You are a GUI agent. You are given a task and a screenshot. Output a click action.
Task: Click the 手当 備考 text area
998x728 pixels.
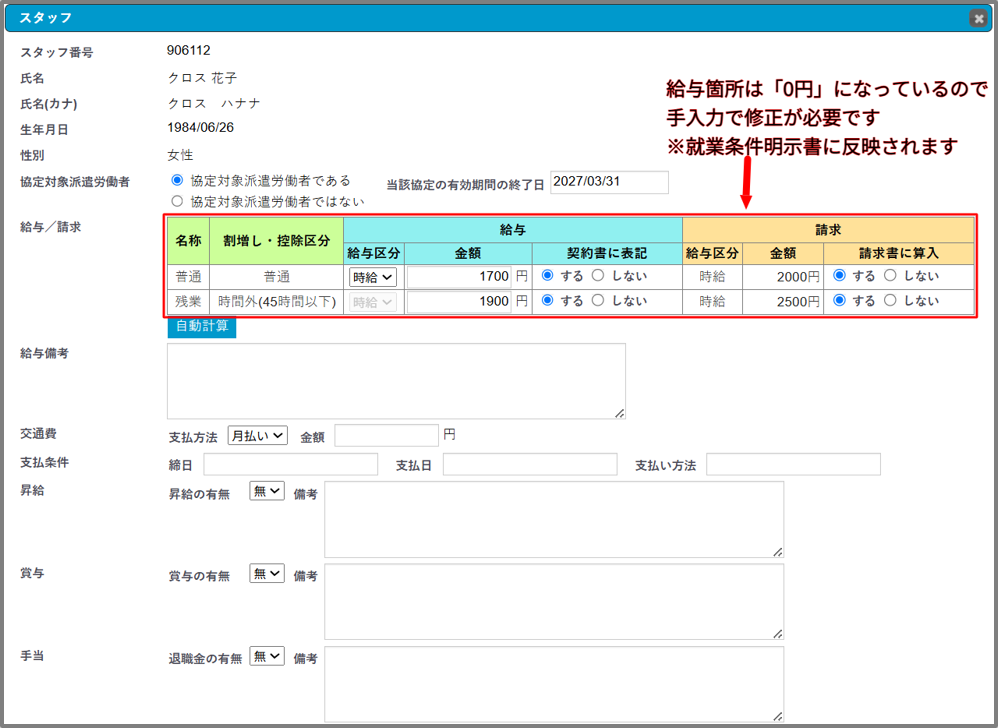(x=554, y=684)
